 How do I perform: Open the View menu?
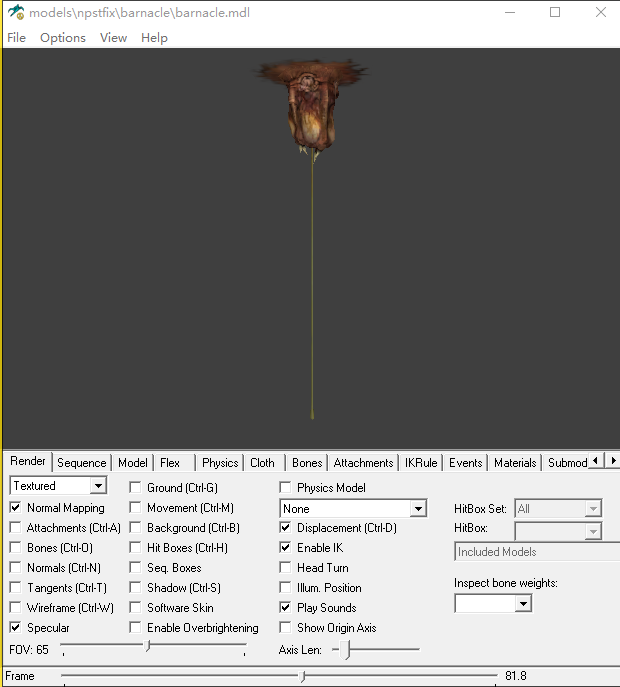(113, 38)
